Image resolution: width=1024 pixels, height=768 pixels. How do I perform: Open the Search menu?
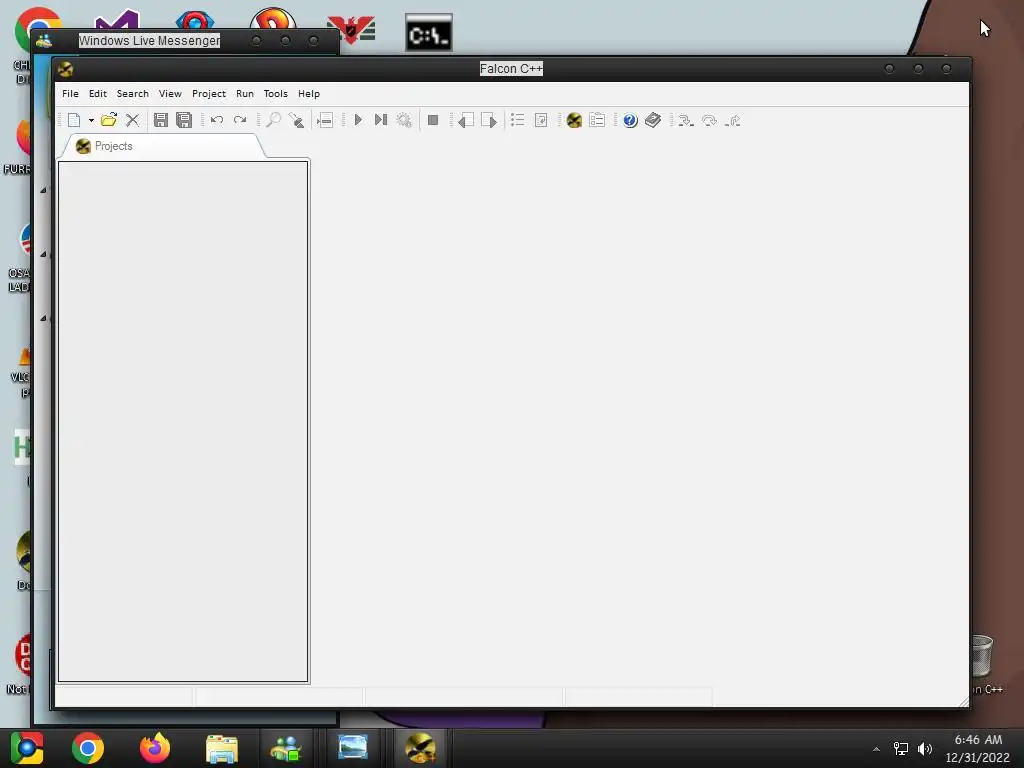133,93
